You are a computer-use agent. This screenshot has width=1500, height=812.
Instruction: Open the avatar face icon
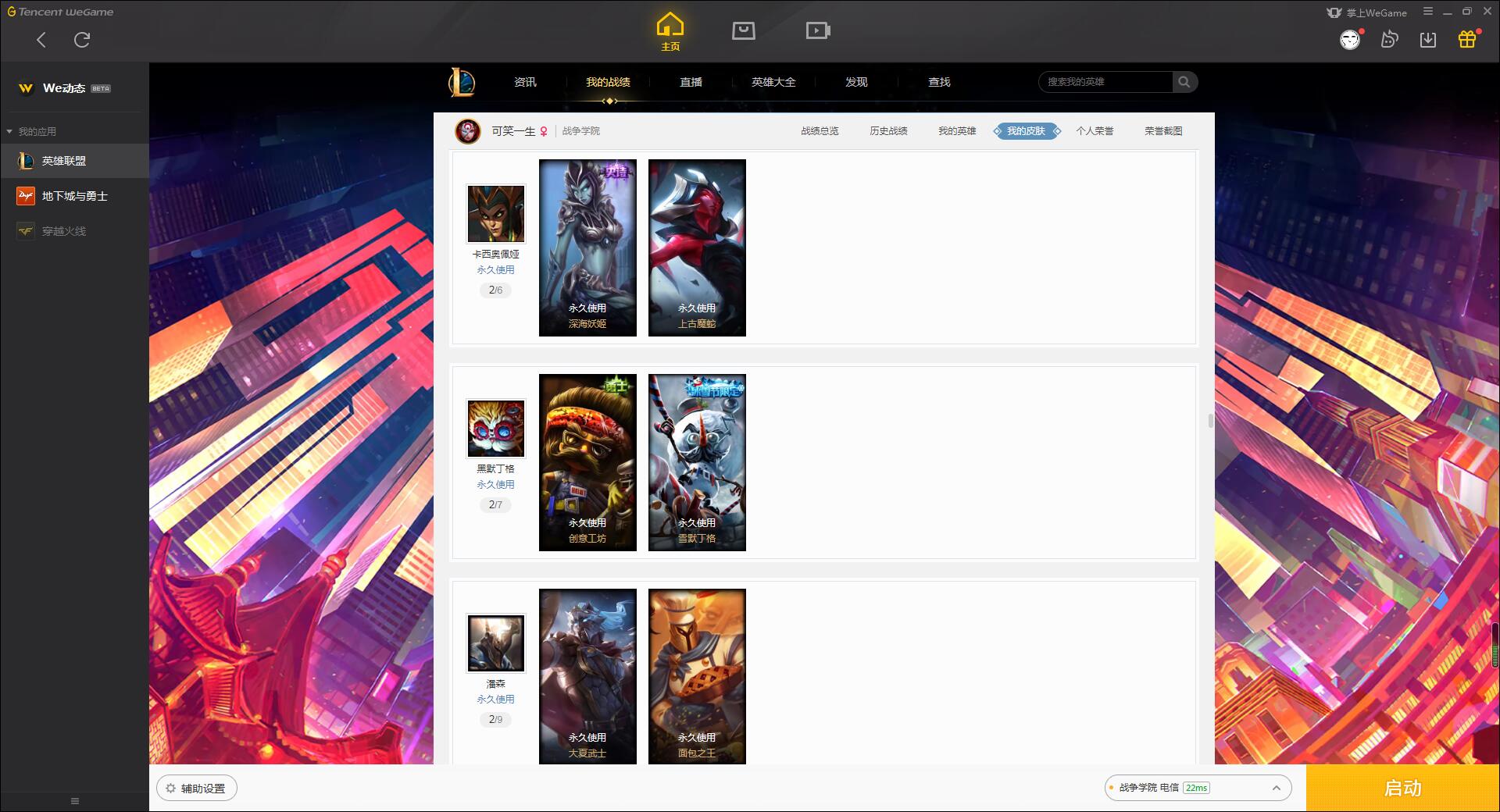(1350, 40)
